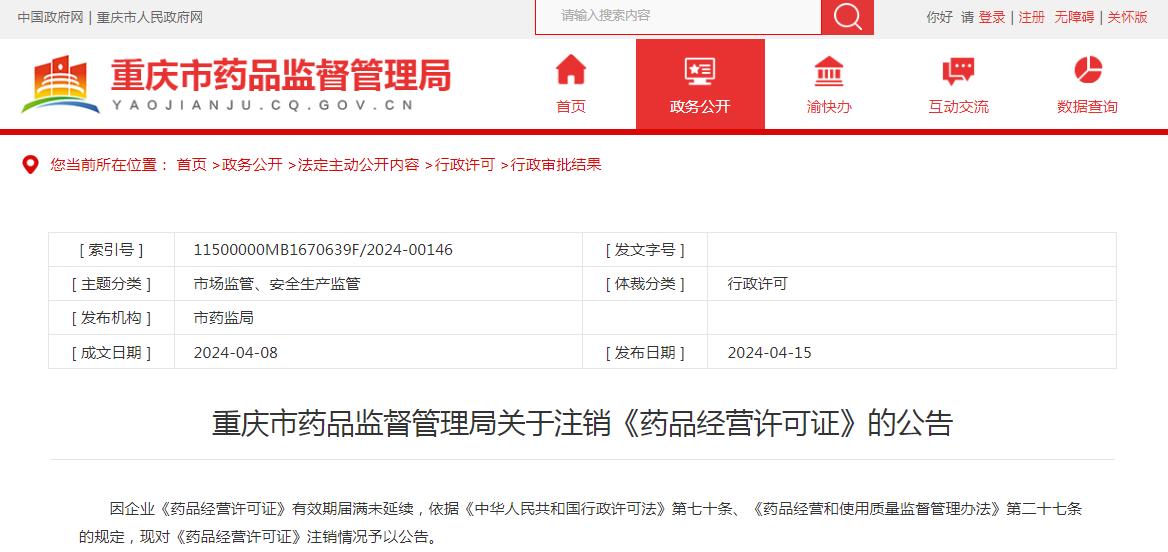This screenshot has width=1168, height=552.
Task: Click the [ 成文日期 ] label cell
Action: tap(111, 352)
